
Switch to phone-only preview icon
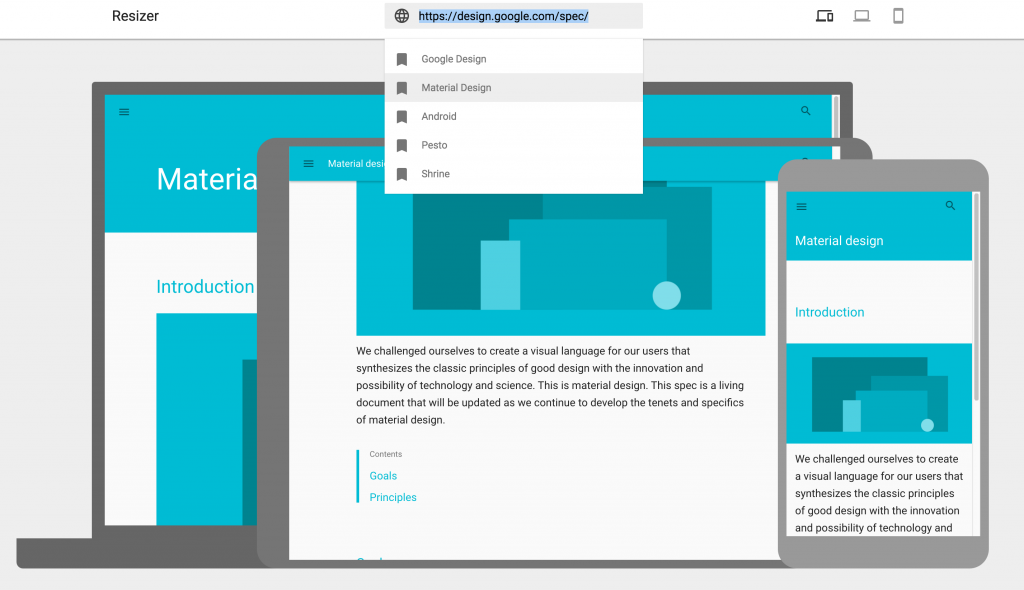(x=898, y=16)
